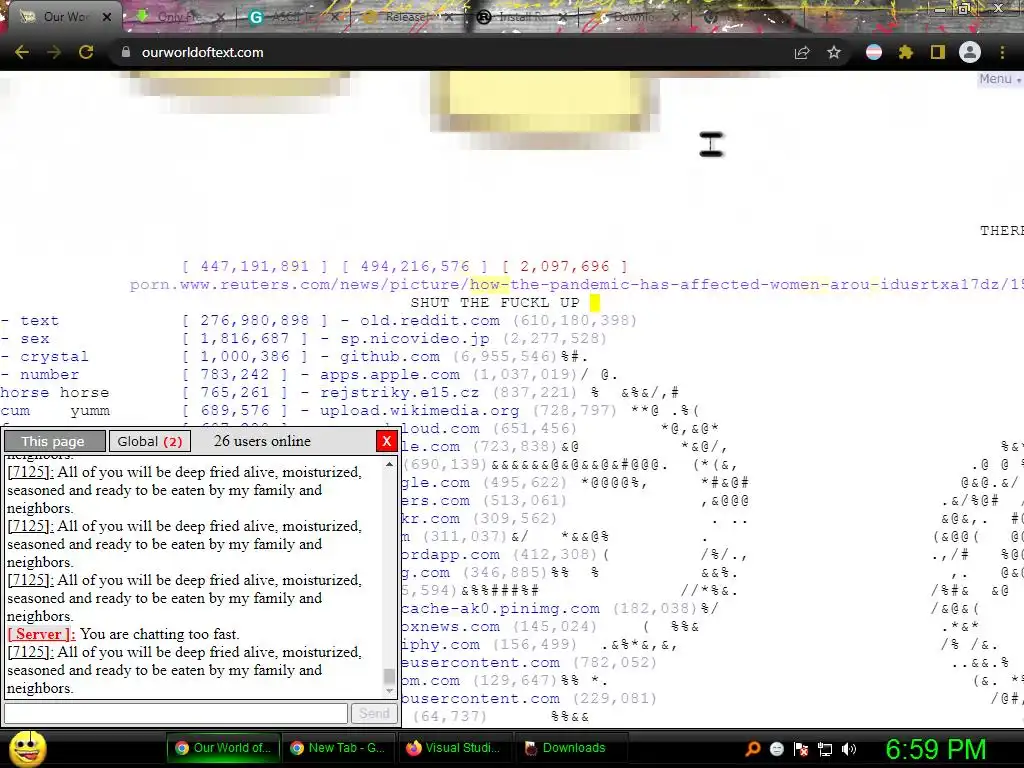The height and width of the screenshot is (768, 1024).
Task: Switch to the 'Release' browser tab
Action: [x=408, y=17]
